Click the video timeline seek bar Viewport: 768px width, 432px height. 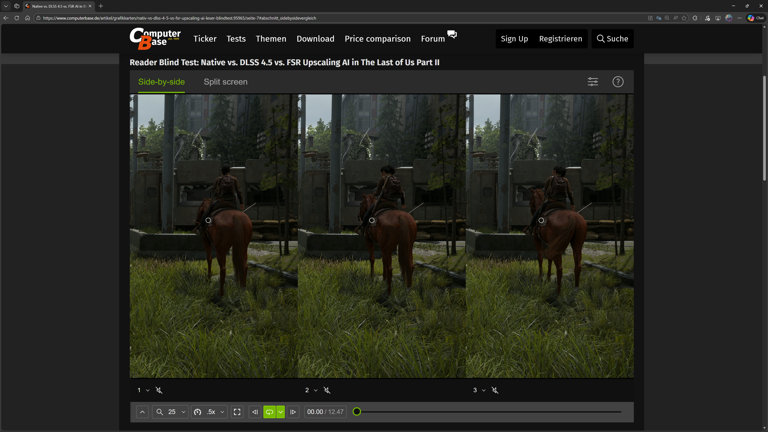click(490, 412)
